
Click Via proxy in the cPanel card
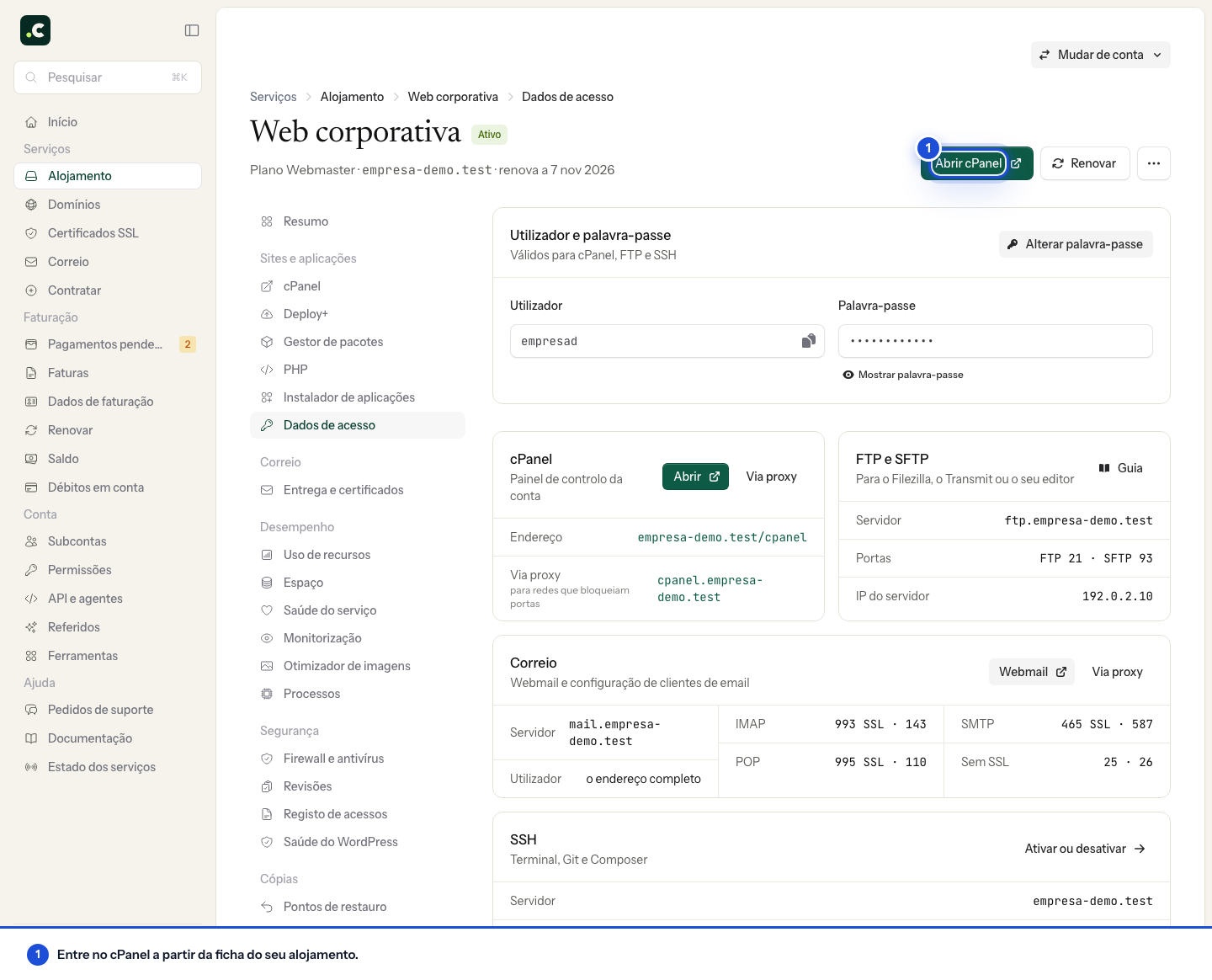pos(771,477)
